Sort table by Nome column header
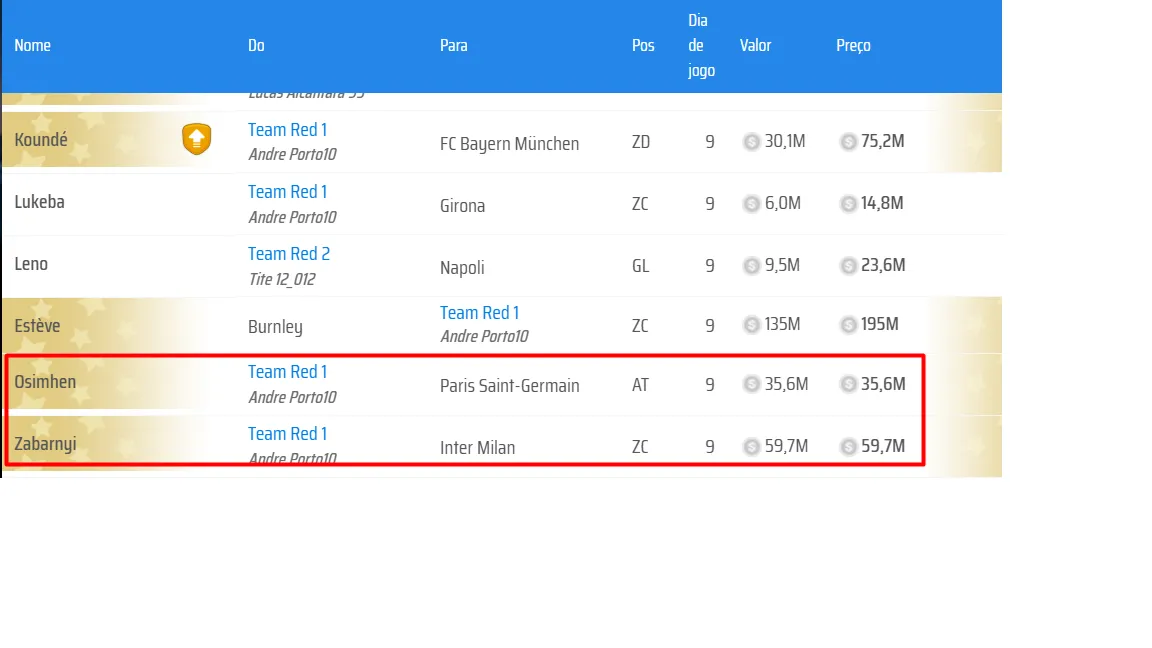 (32, 46)
